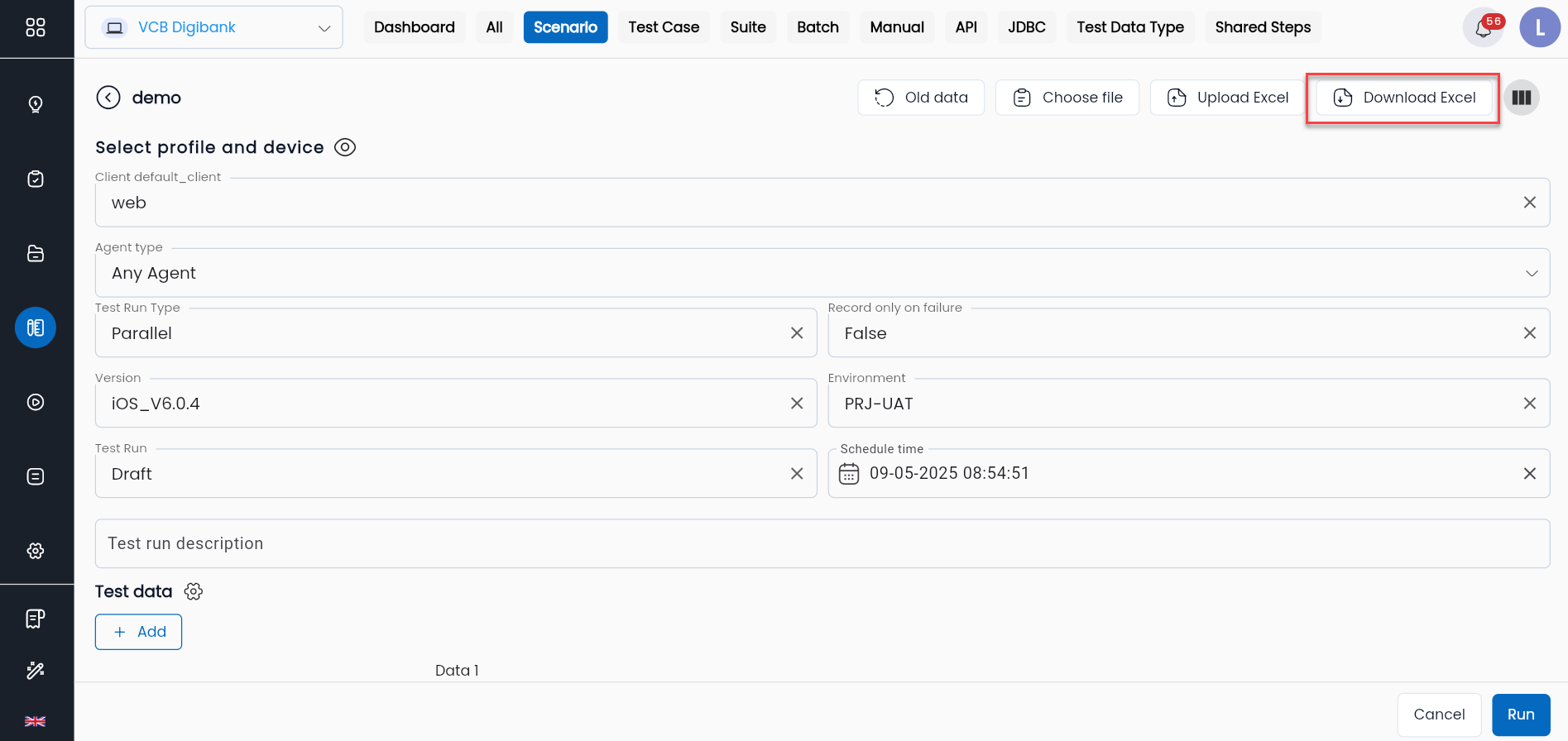The height and width of the screenshot is (741, 1568).
Task: Click the Download Excel button
Action: point(1404,98)
